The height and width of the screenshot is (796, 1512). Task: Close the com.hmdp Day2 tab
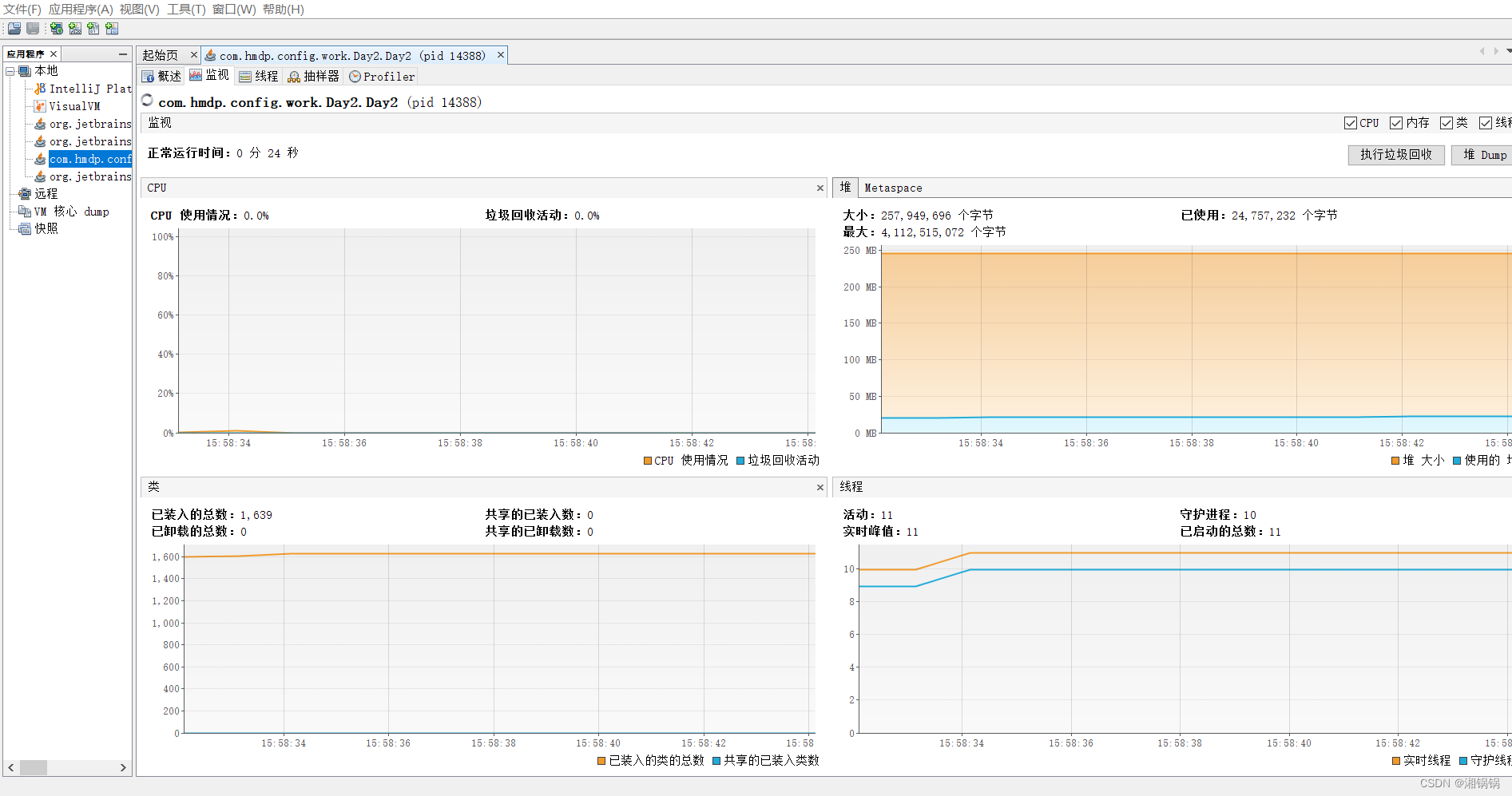(x=501, y=55)
